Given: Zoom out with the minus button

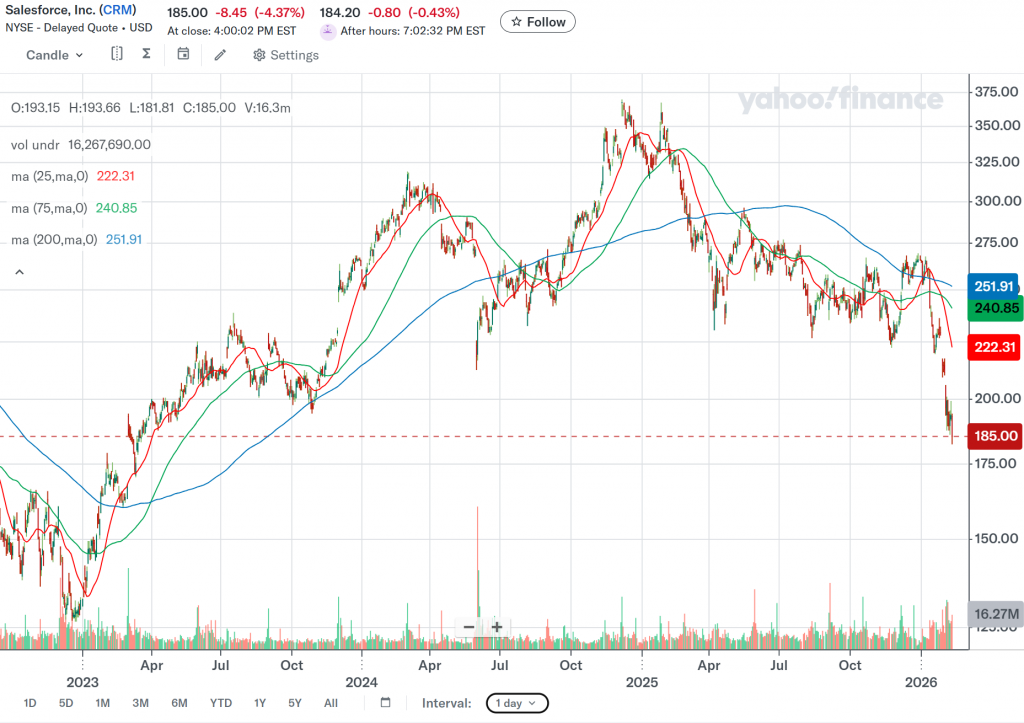Looking at the screenshot, I should (468, 627).
